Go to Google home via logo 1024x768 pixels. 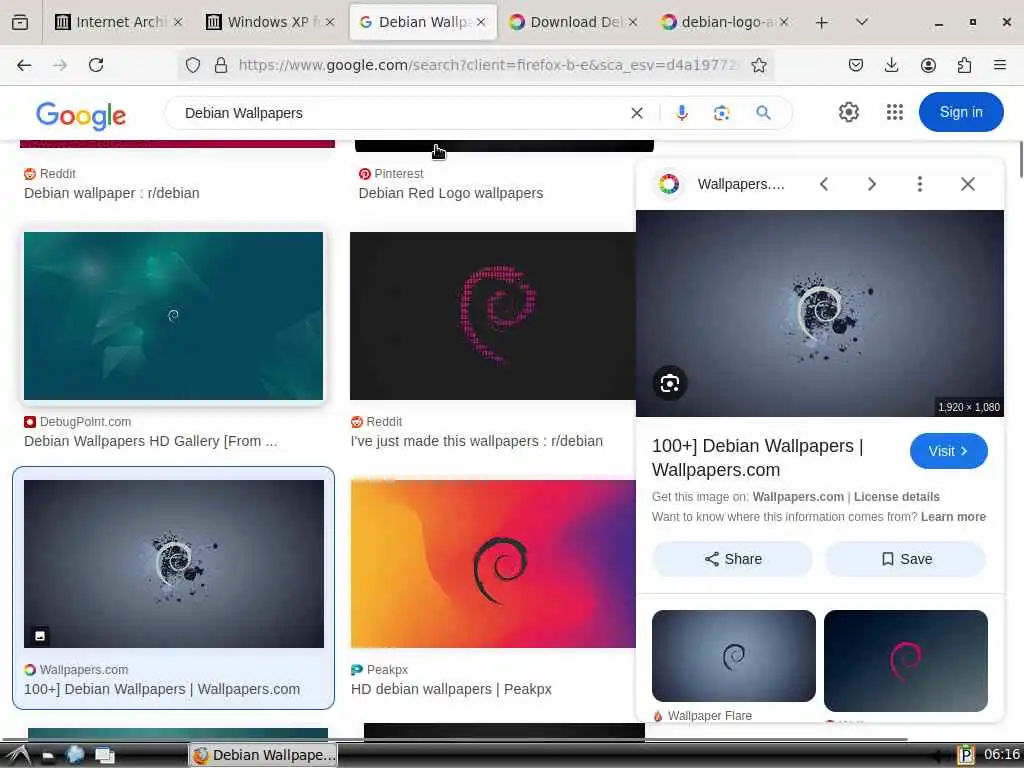(81, 116)
